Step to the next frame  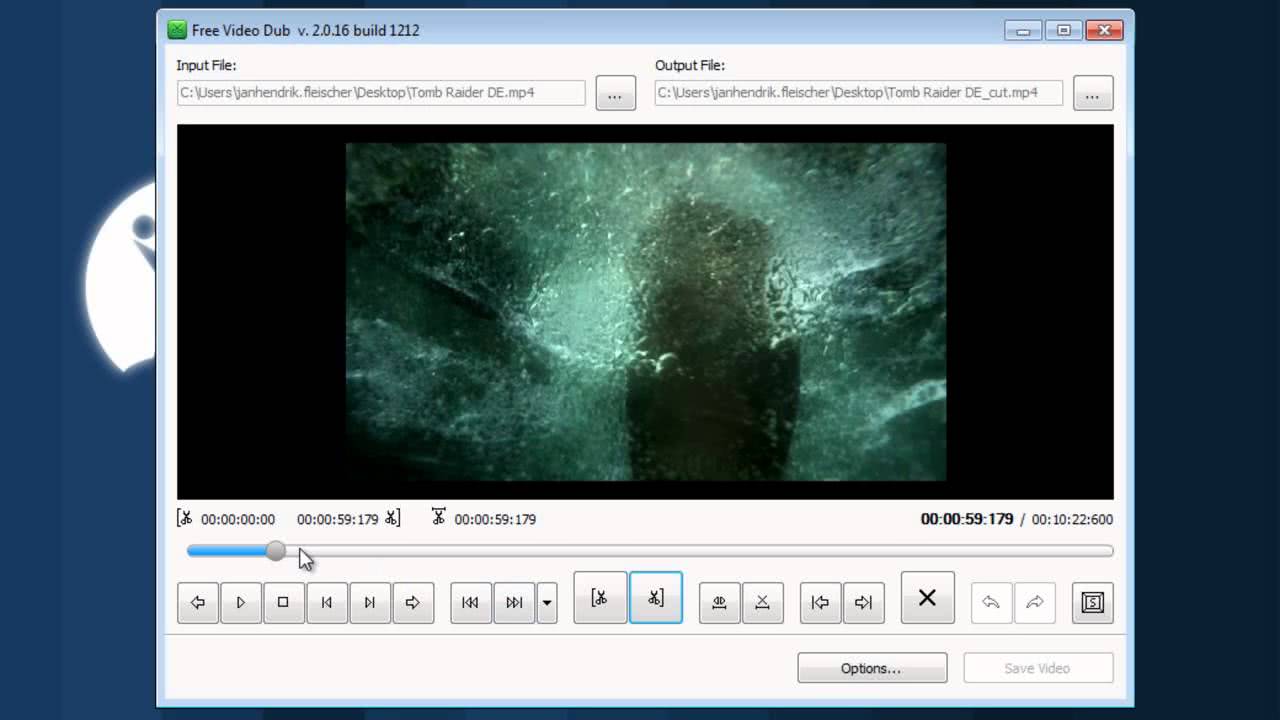tap(369, 602)
